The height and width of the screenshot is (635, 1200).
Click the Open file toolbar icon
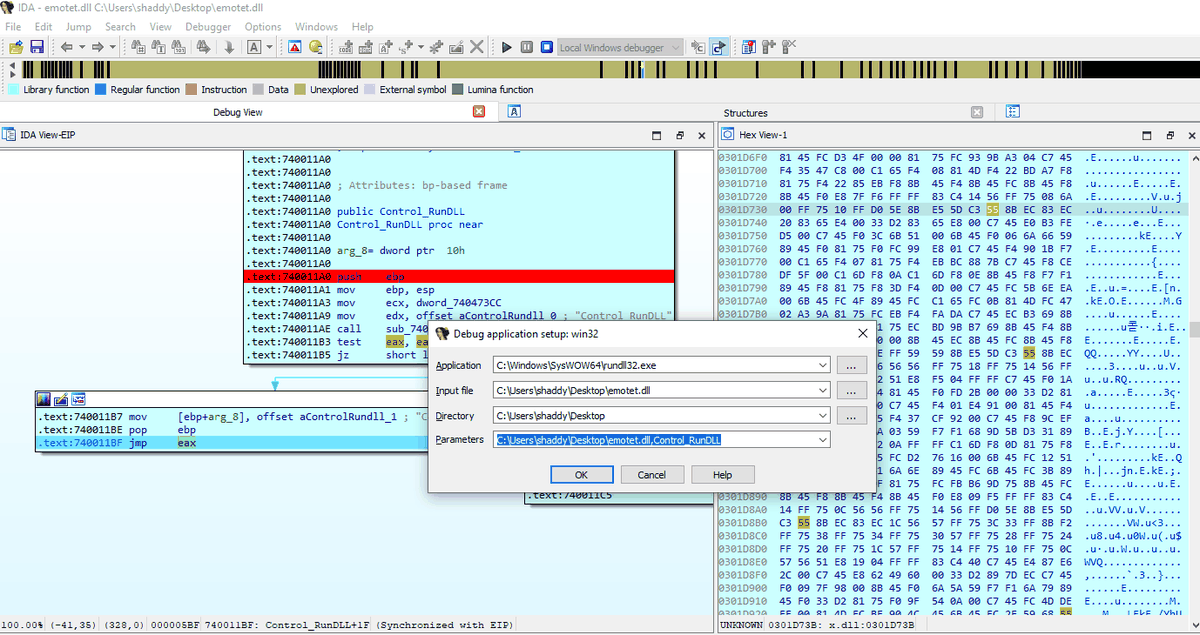16,47
